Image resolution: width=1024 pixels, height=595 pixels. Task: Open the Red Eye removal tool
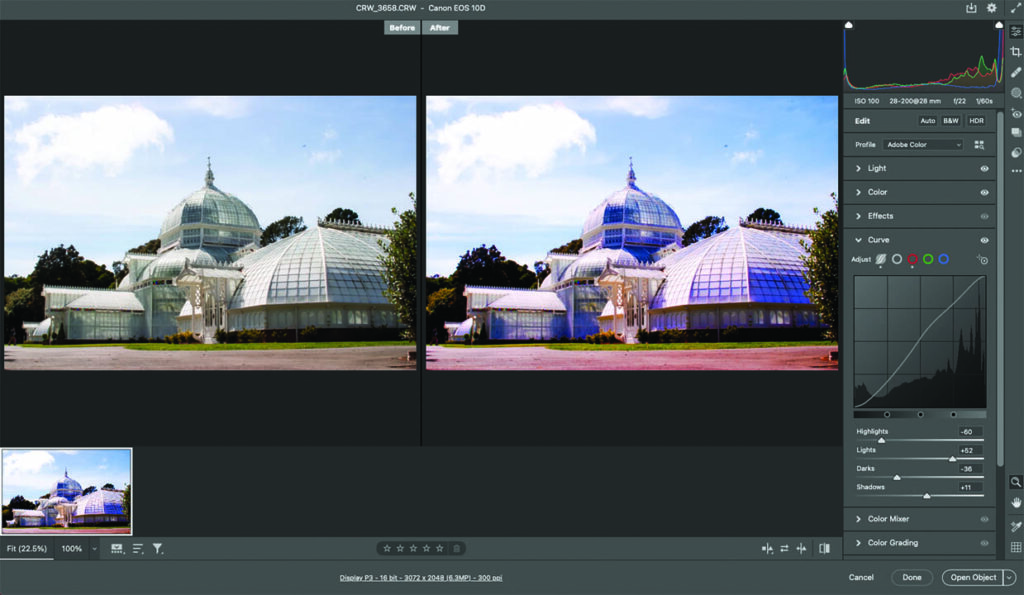tap(1016, 114)
